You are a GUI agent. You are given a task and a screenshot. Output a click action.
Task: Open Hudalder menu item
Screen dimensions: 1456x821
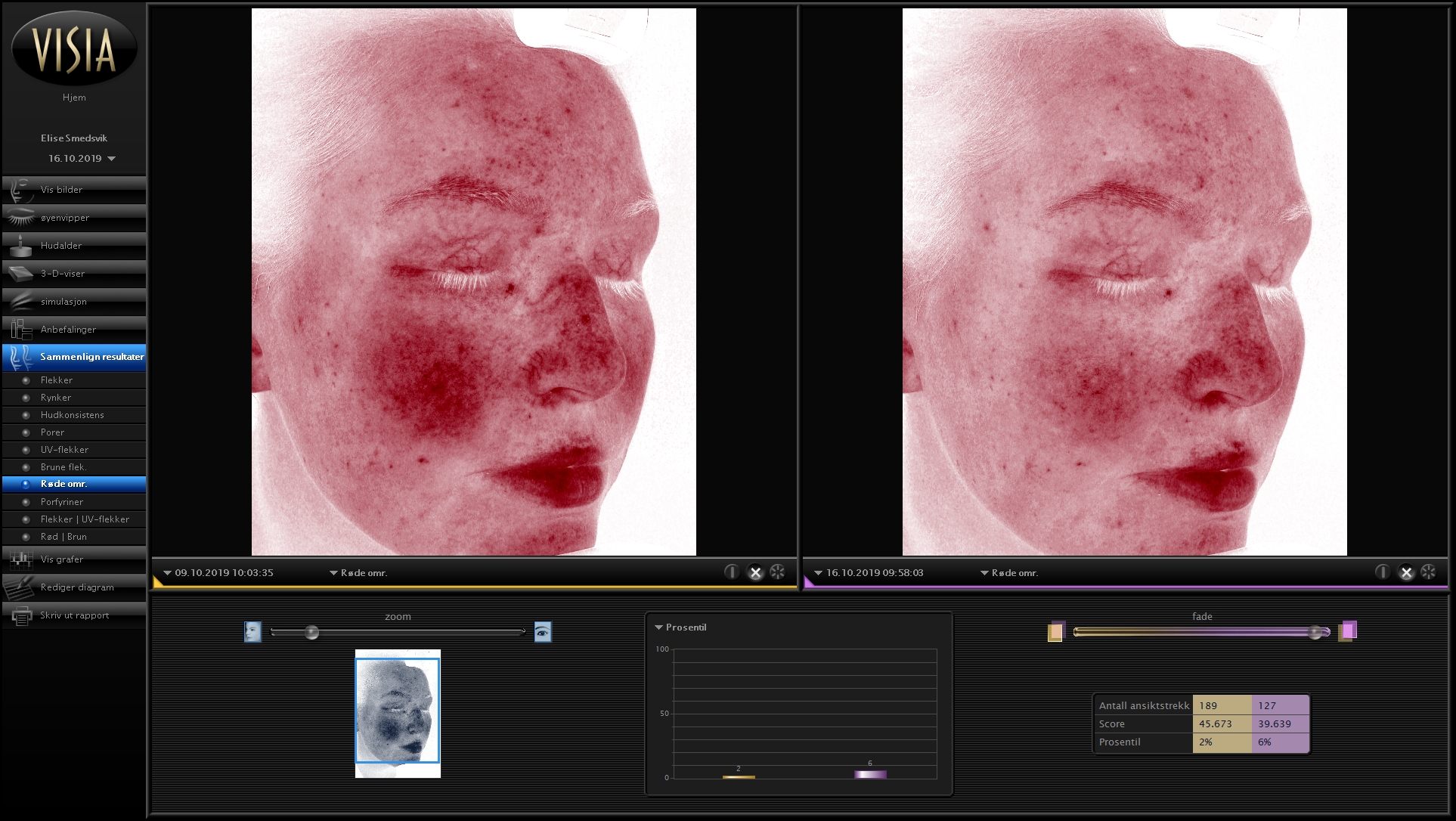click(74, 246)
